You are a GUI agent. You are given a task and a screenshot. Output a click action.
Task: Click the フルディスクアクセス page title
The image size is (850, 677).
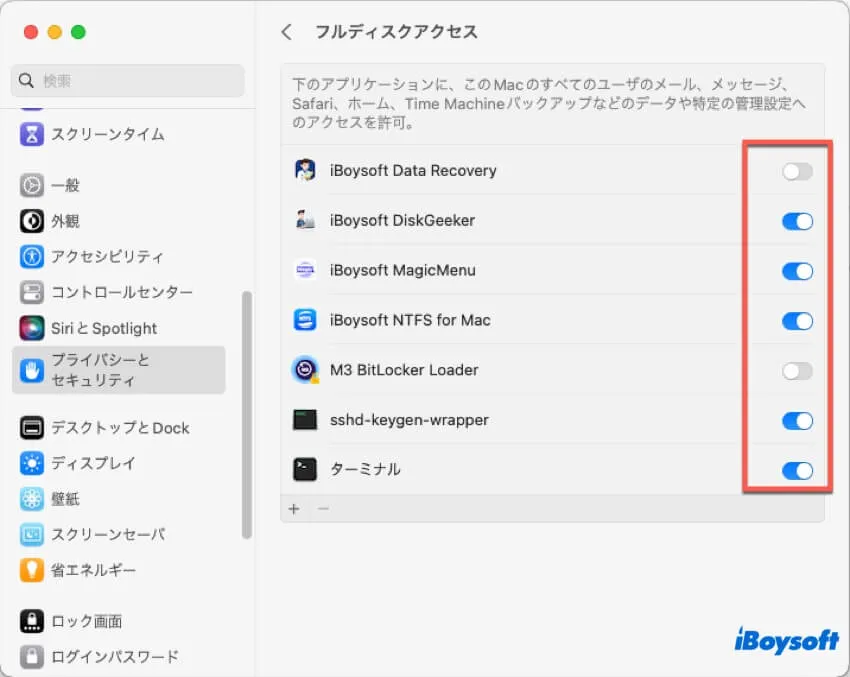(x=396, y=32)
